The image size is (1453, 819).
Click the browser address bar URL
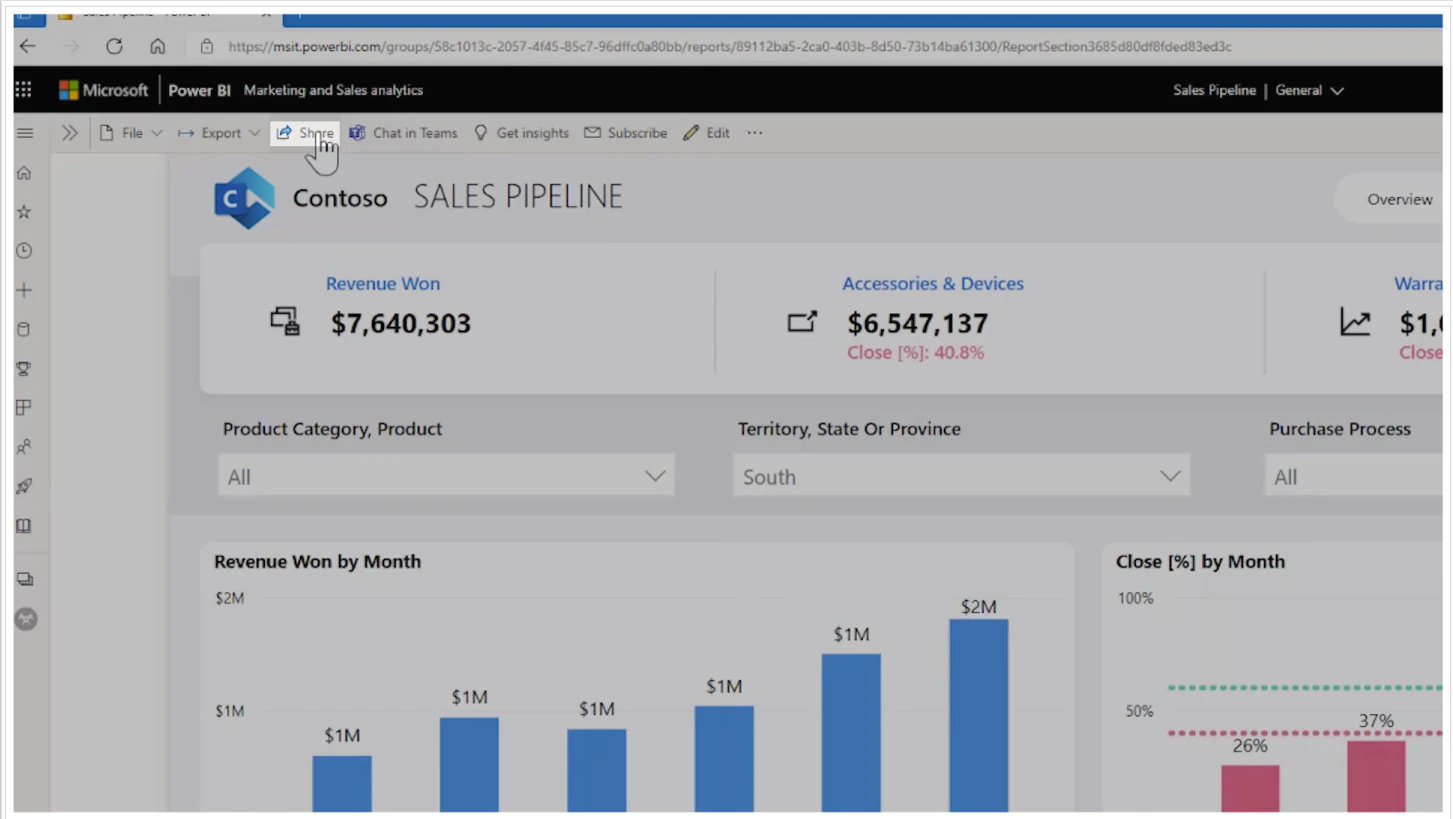(x=730, y=46)
